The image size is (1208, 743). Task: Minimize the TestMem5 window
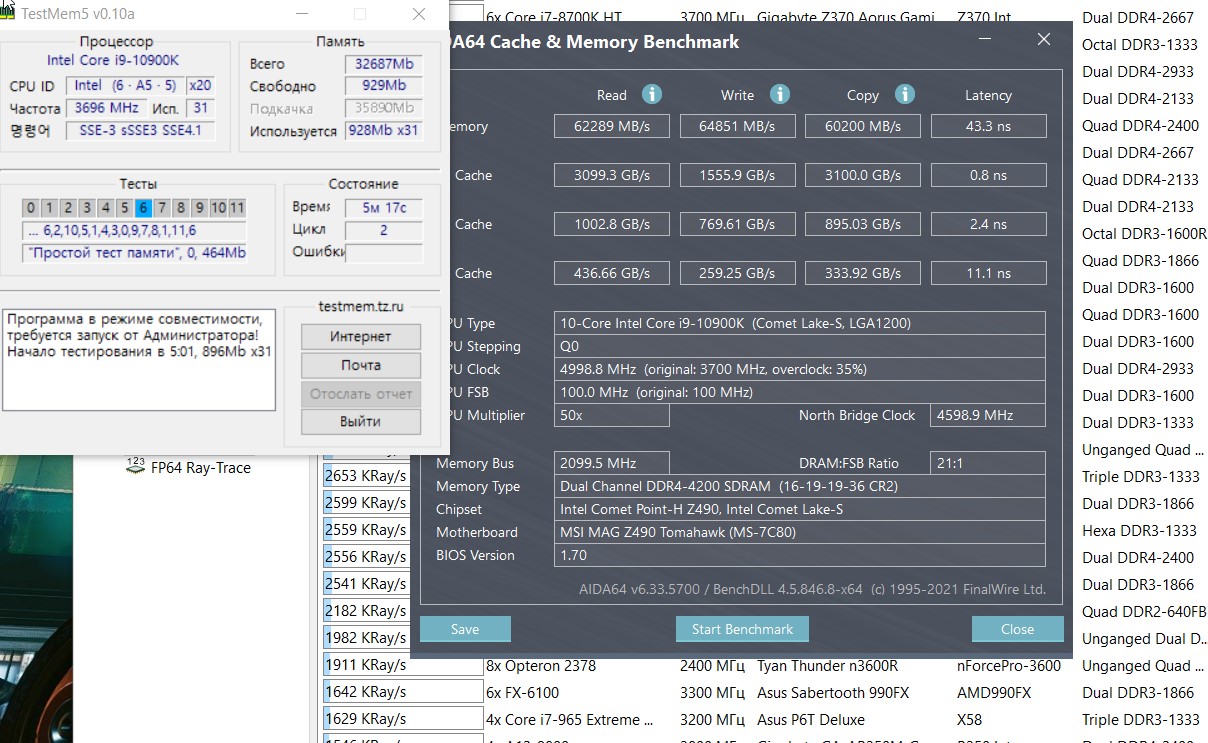tap(302, 14)
